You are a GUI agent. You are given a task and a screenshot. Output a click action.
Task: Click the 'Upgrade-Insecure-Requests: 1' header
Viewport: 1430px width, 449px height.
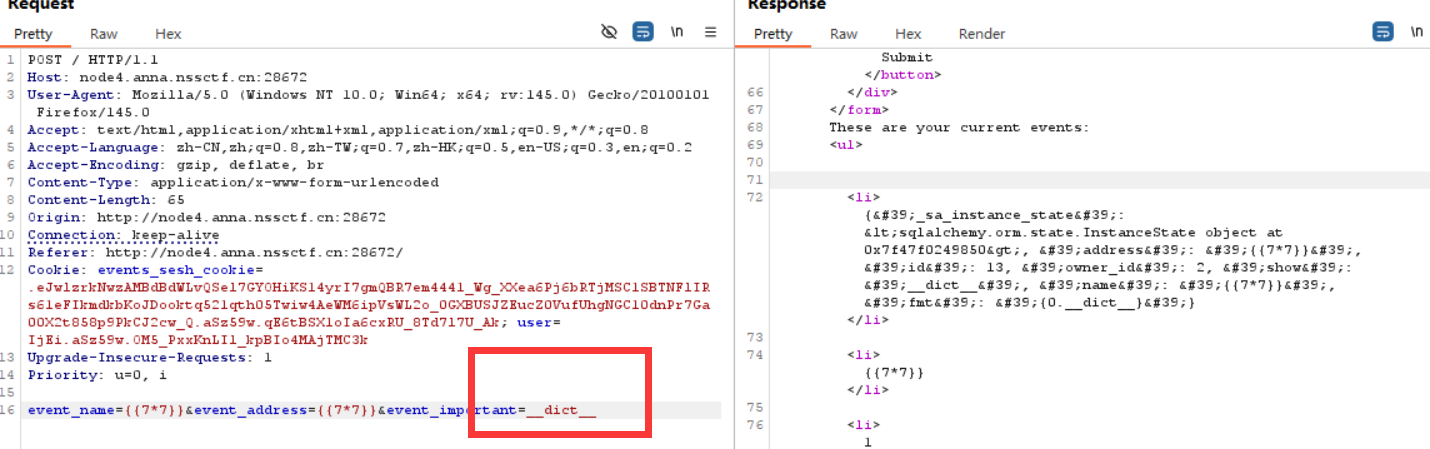pos(149,358)
